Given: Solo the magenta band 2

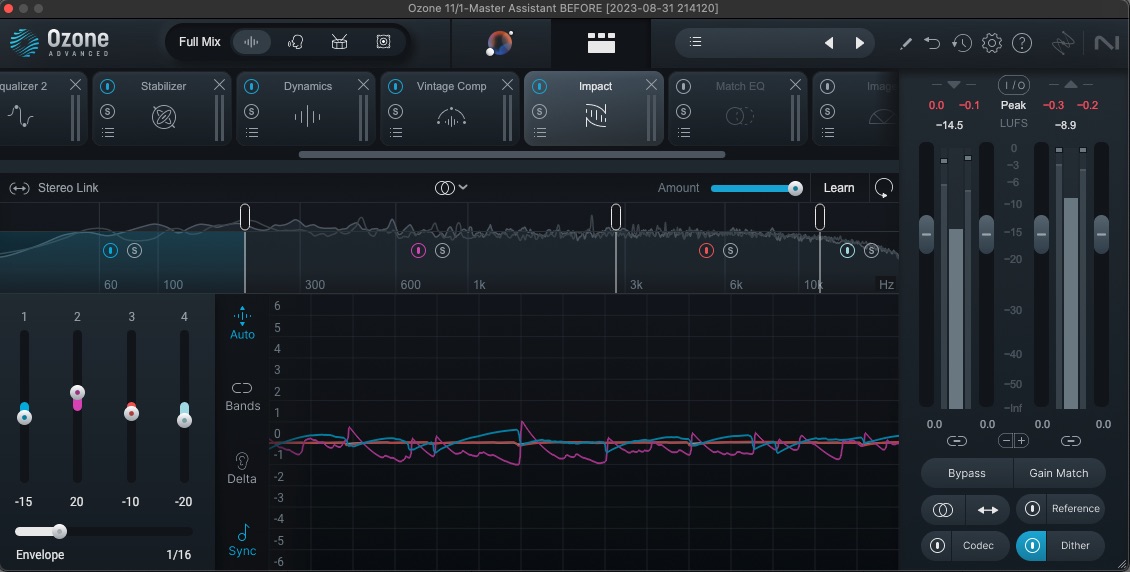Looking at the screenshot, I should point(442,251).
